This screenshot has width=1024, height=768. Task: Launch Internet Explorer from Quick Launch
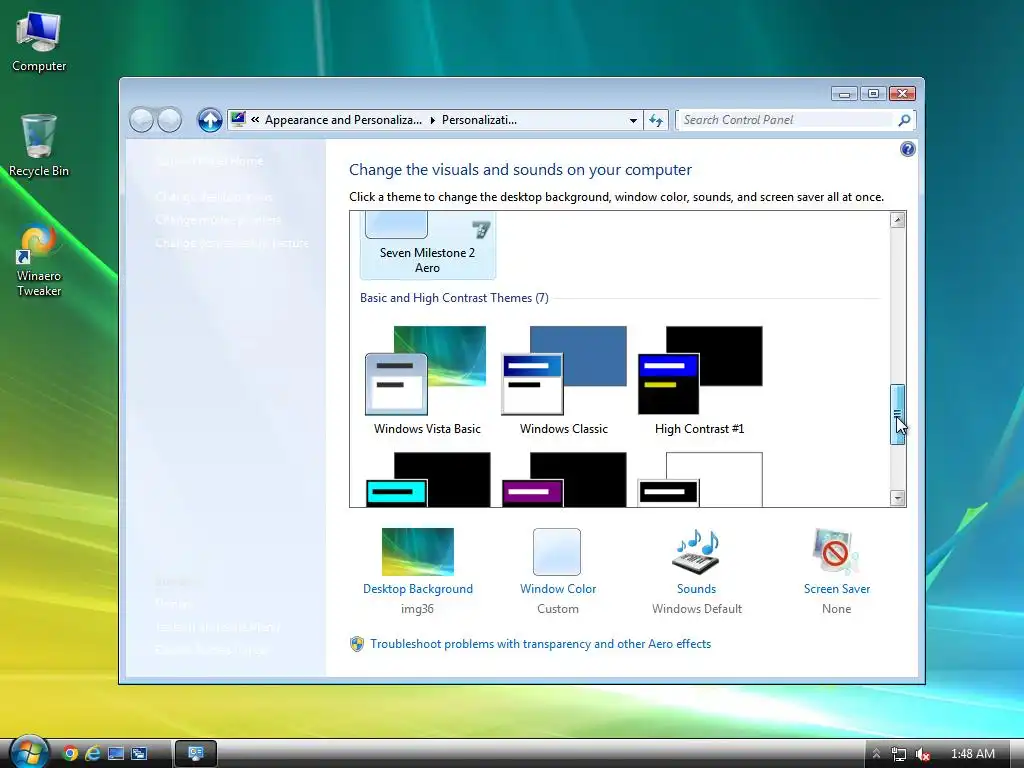(93, 754)
